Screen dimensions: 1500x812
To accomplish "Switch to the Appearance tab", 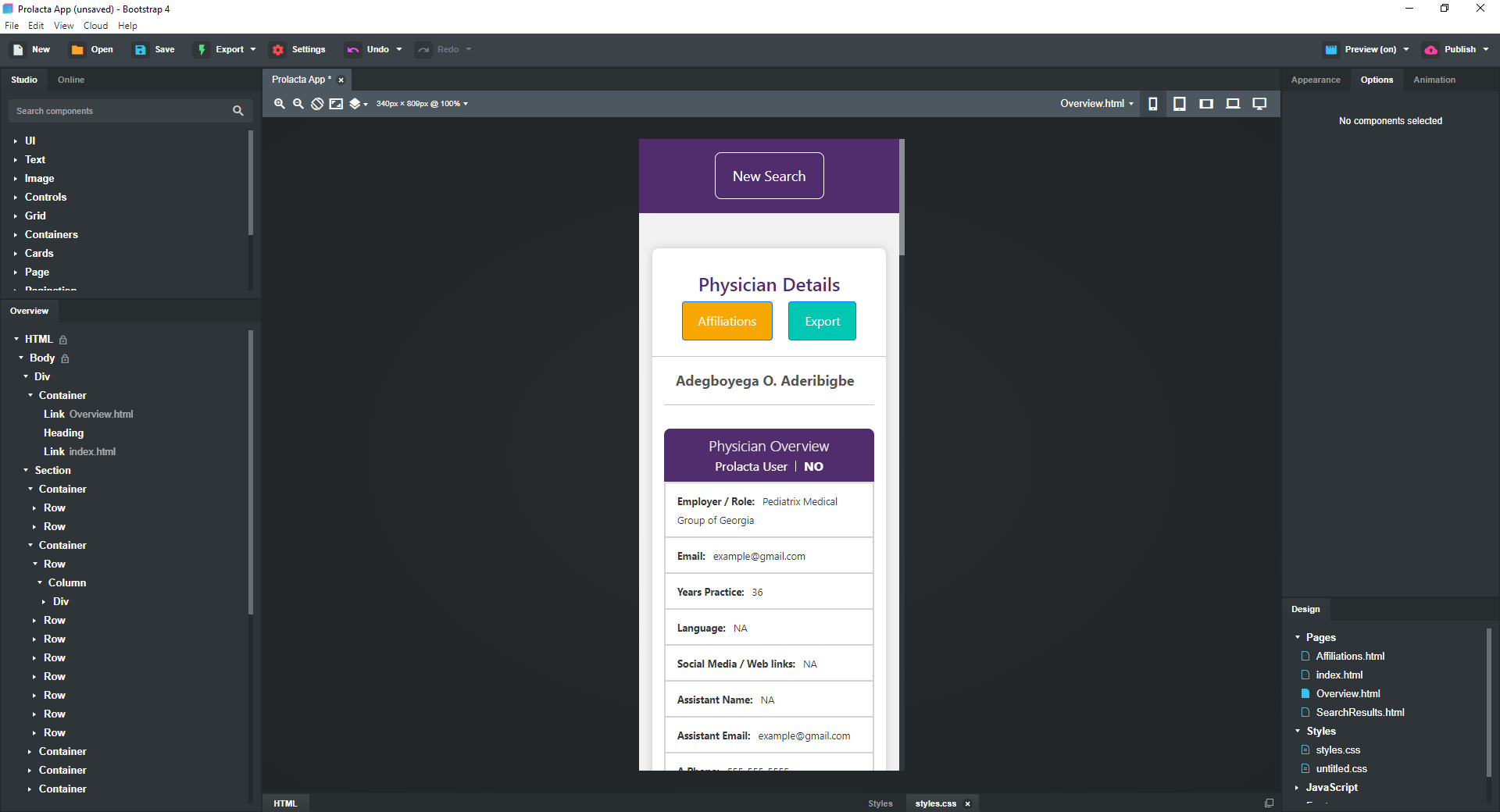I will coord(1316,80).
